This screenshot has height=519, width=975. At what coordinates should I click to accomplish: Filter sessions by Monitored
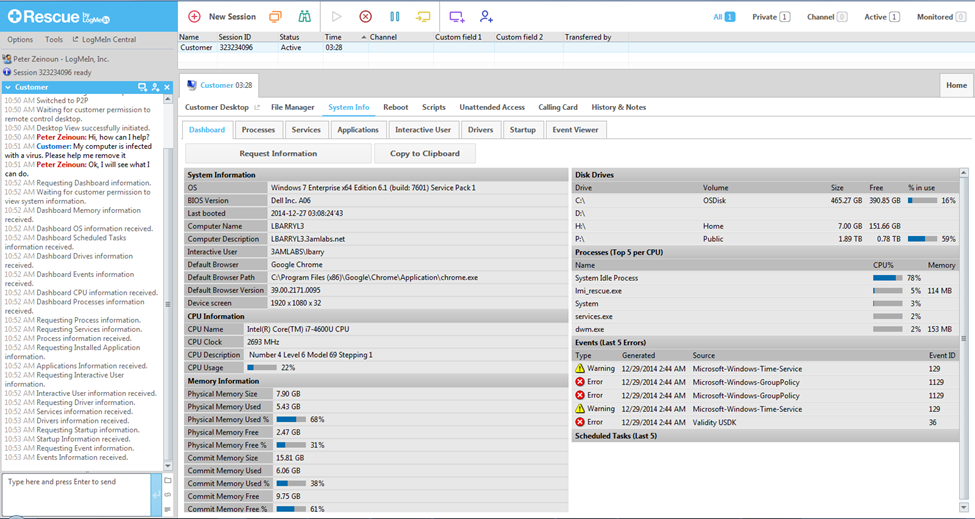(x=941, y=17)
